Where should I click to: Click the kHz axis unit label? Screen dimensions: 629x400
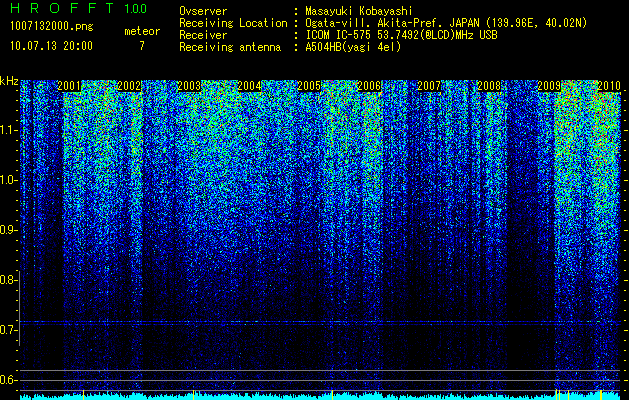click(9, 81)
